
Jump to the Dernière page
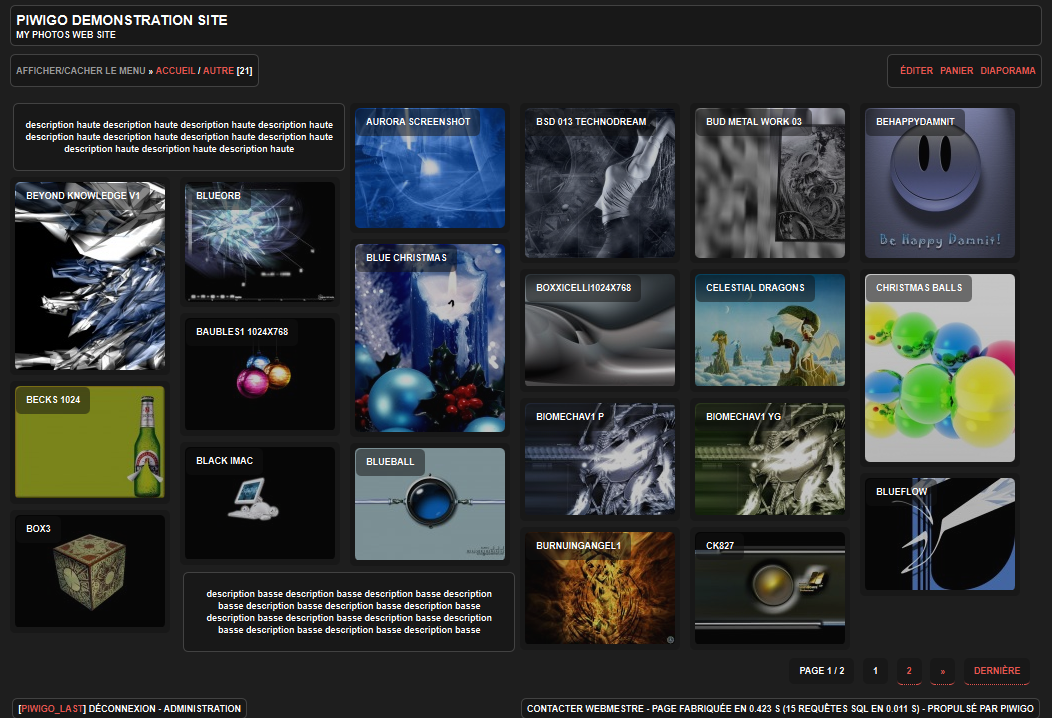(x=996, y=671)
